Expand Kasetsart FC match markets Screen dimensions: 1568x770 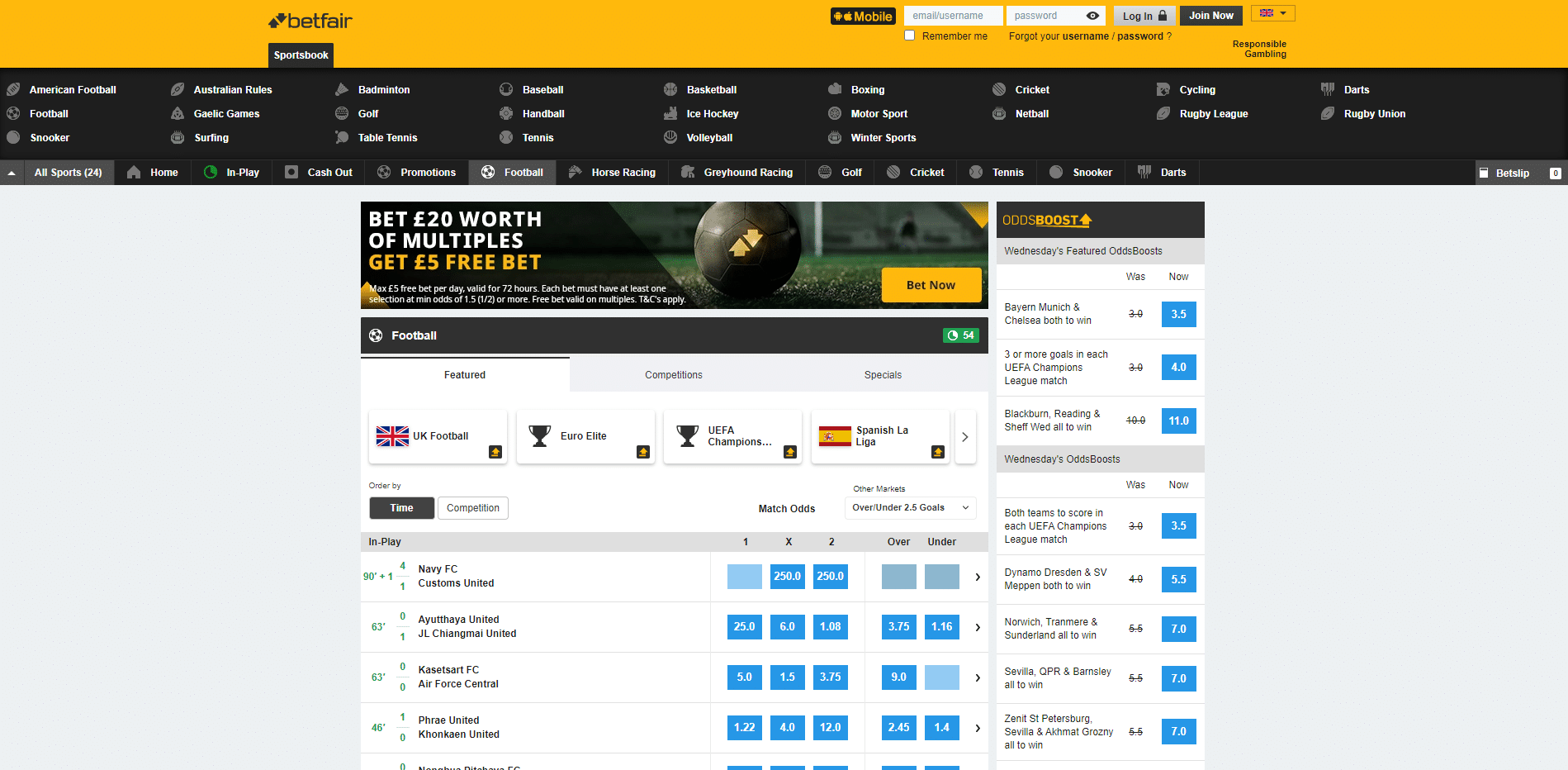coord(978,677)
